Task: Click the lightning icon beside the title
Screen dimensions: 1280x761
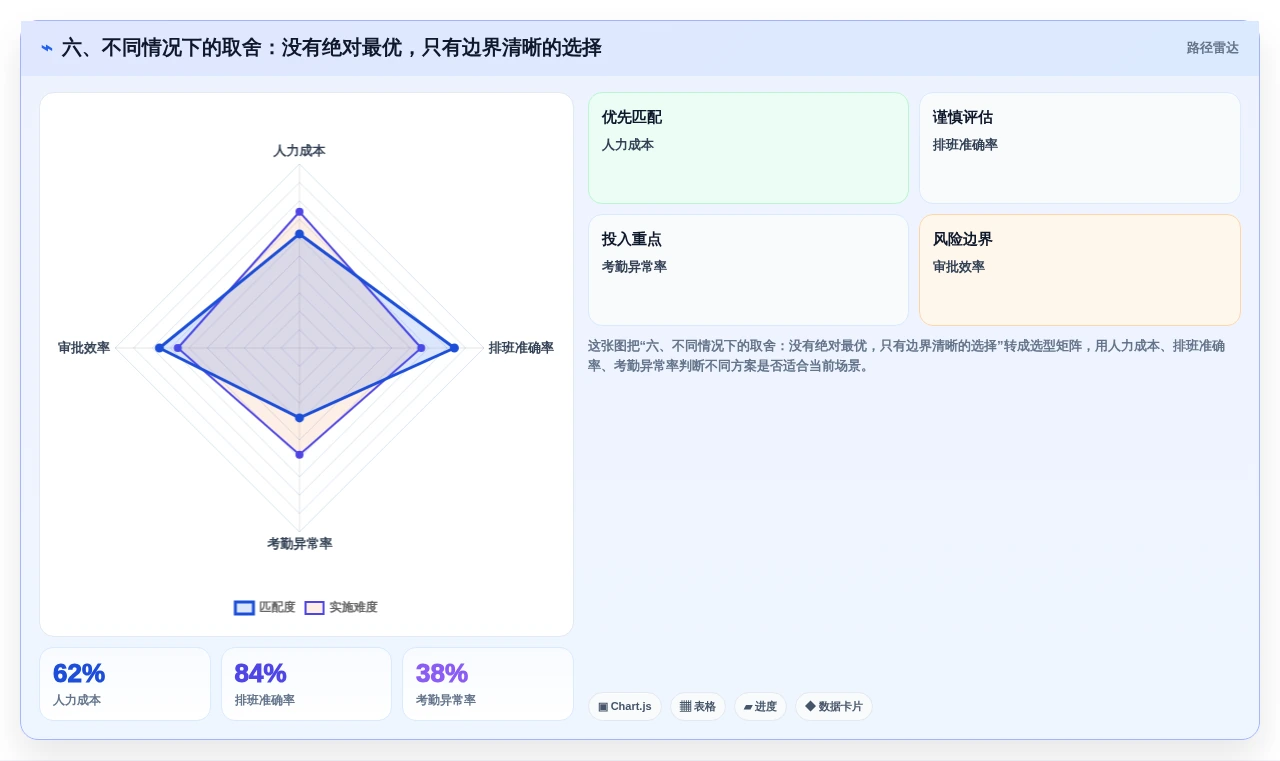Action: coord(47,48)
